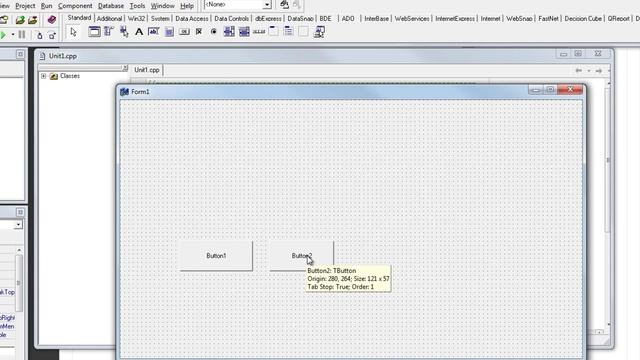This screenshot has width=640, height=360.
Task: Close the lower left docked panel
Action: (20, 212)
